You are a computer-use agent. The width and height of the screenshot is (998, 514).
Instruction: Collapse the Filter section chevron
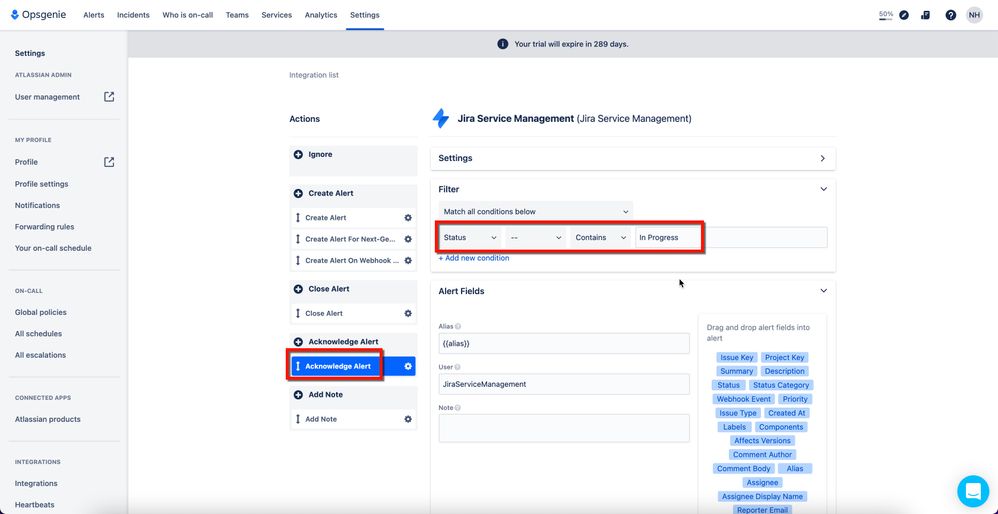[824, 189]
